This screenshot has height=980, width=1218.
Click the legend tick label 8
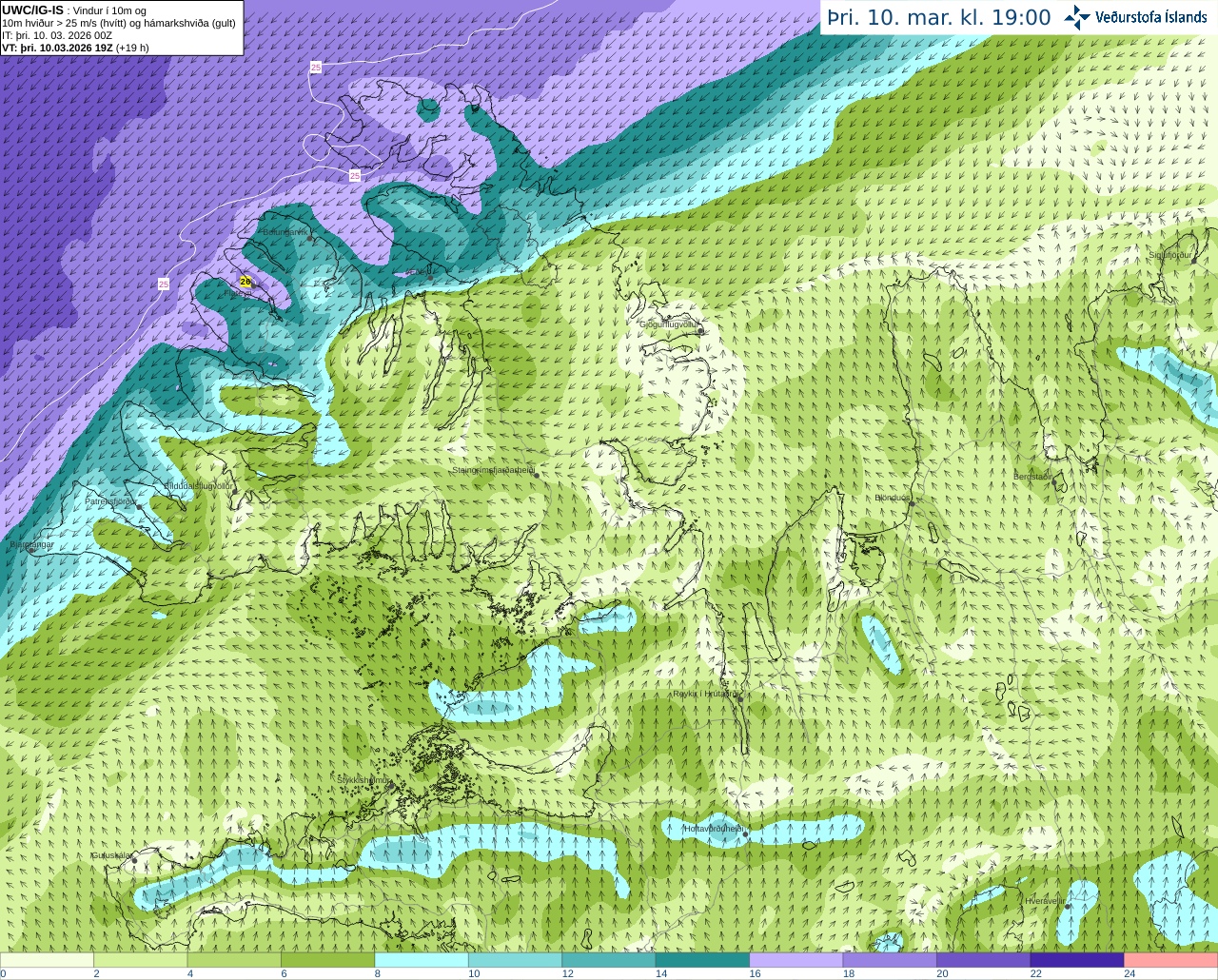tap(378, 973)
